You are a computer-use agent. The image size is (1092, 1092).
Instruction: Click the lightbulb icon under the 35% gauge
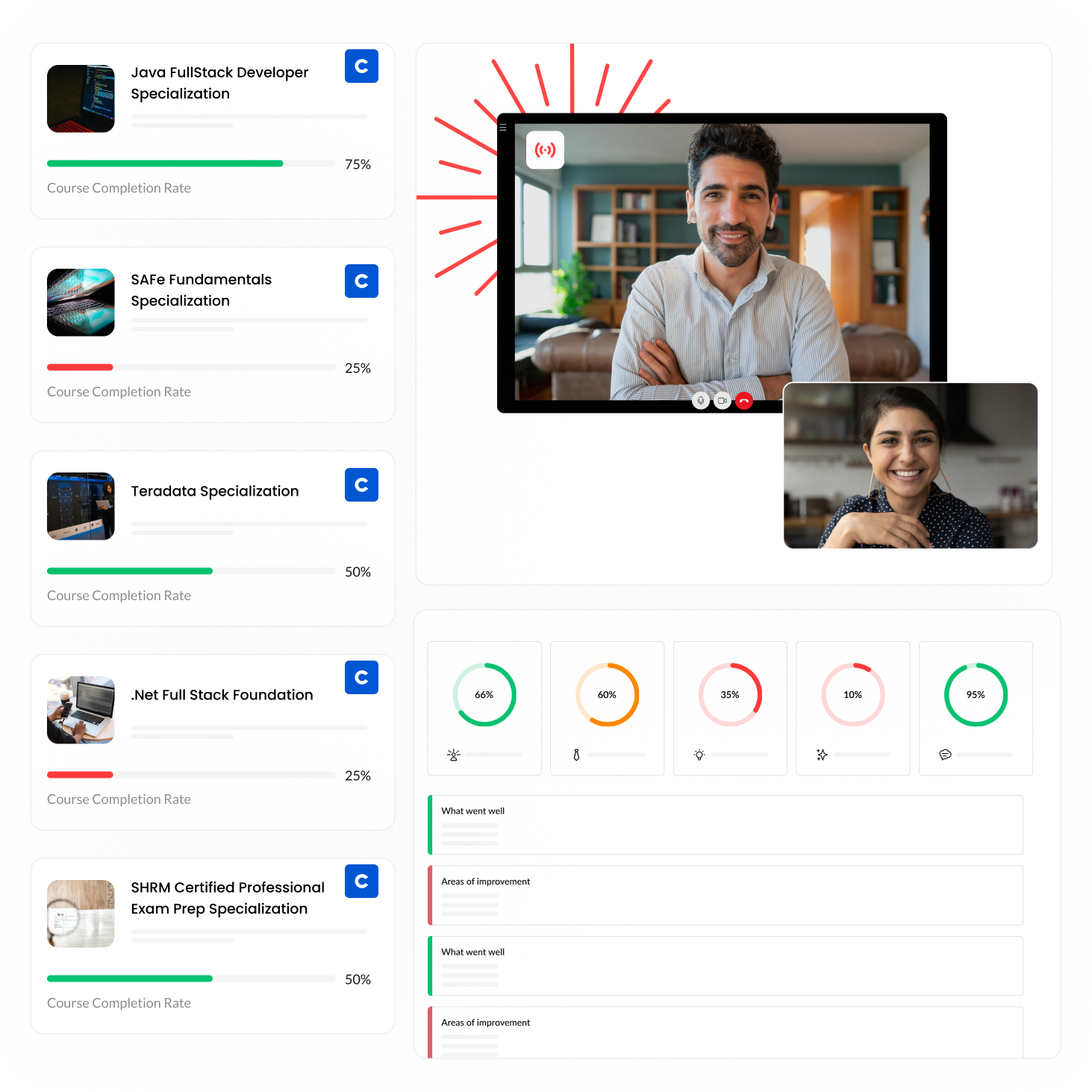(699, 755)
